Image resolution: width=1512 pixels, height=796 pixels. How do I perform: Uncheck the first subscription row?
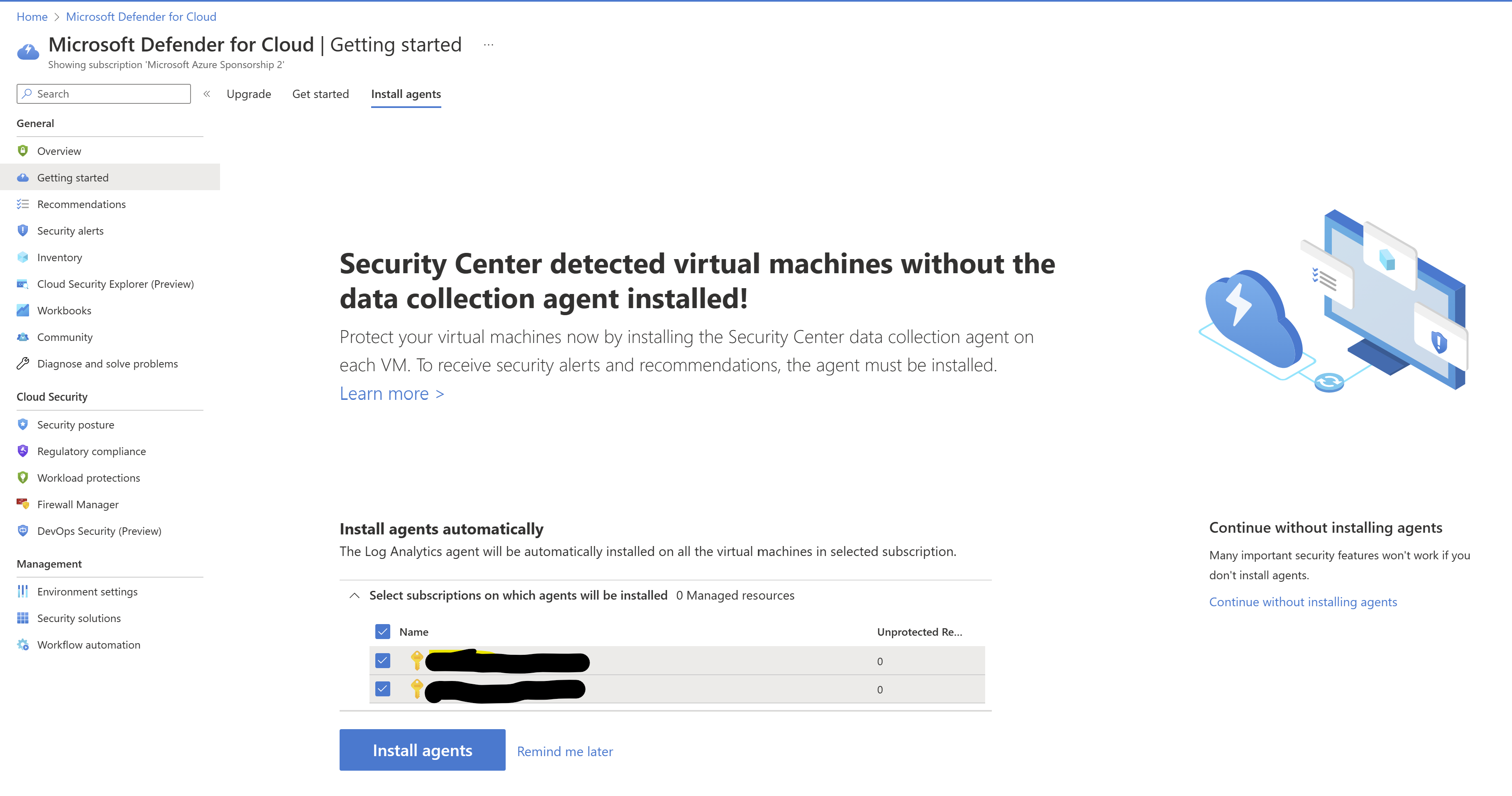click(x=382, y=660)
